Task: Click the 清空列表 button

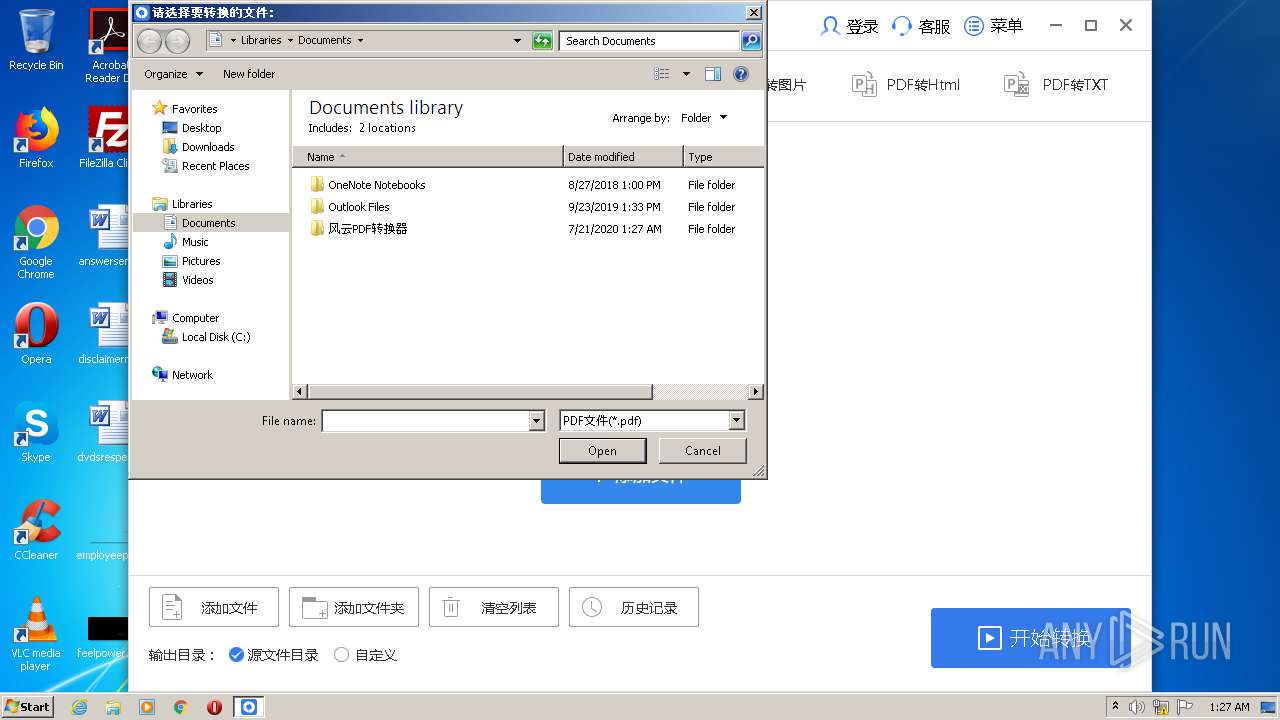Action: pyautogui.click(x=494, y=607)
